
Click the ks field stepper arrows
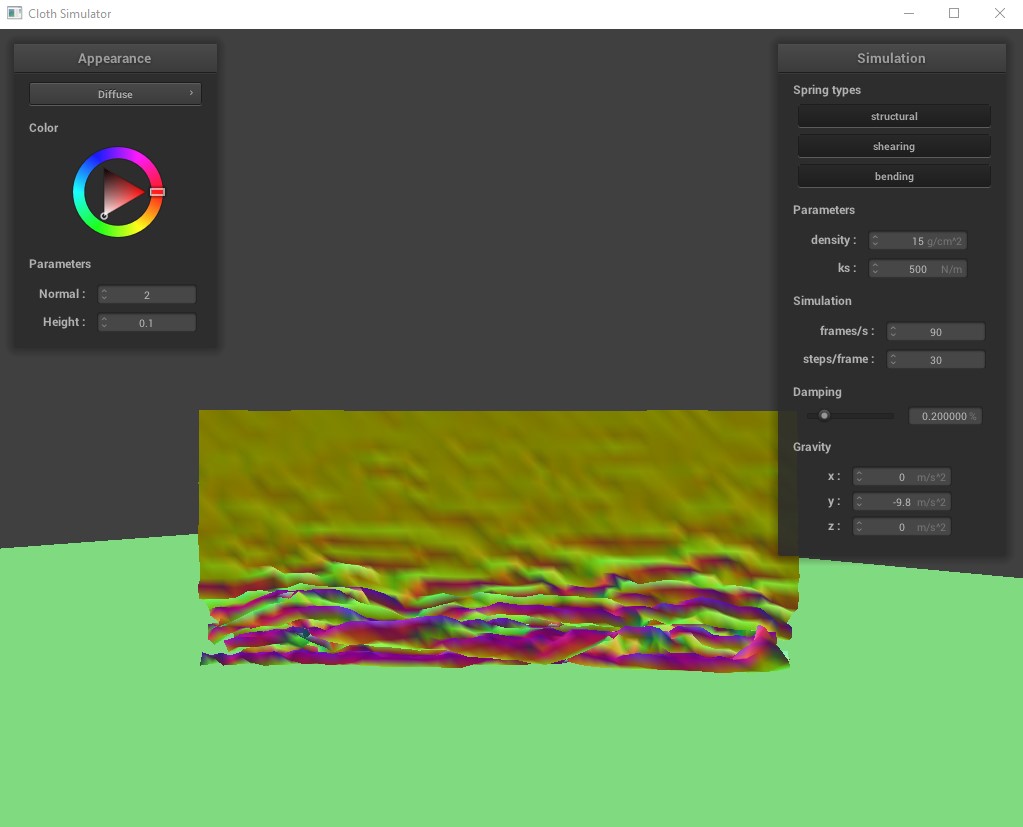pyautogui.click(x=875, y=269)
